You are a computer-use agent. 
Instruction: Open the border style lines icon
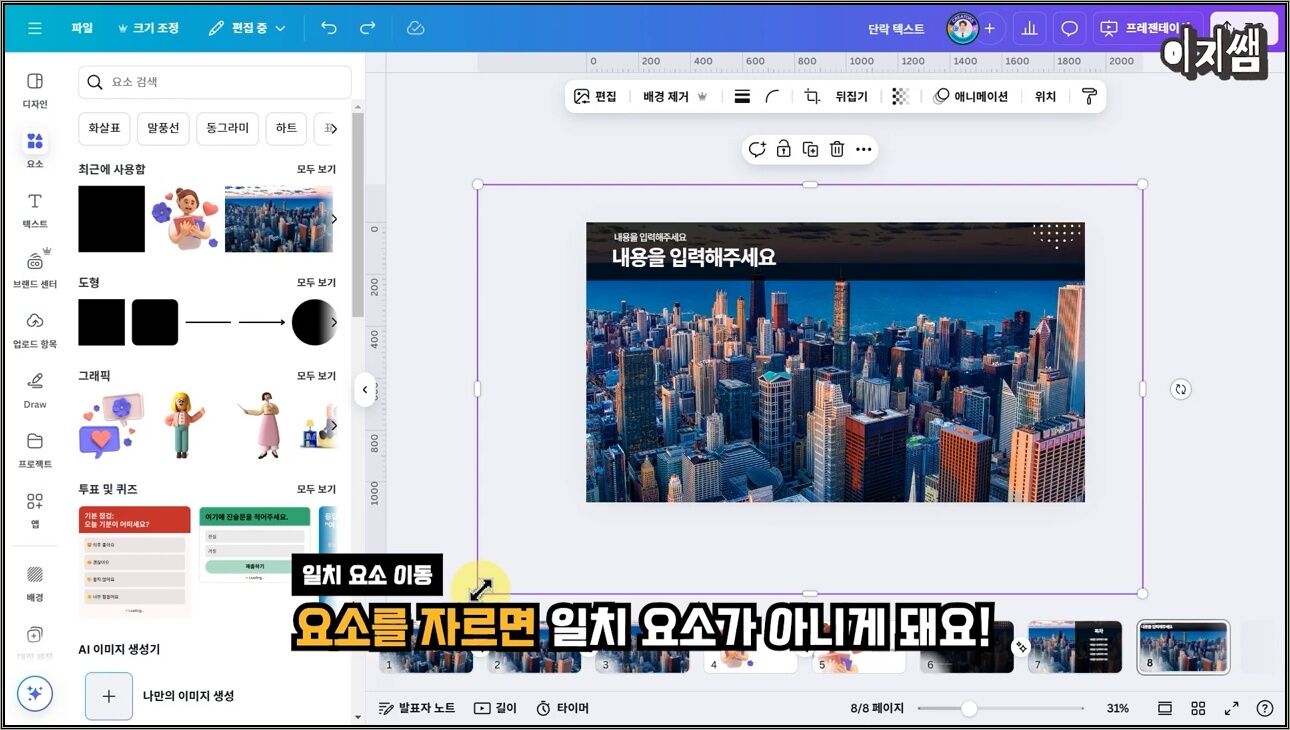point(742,97)
